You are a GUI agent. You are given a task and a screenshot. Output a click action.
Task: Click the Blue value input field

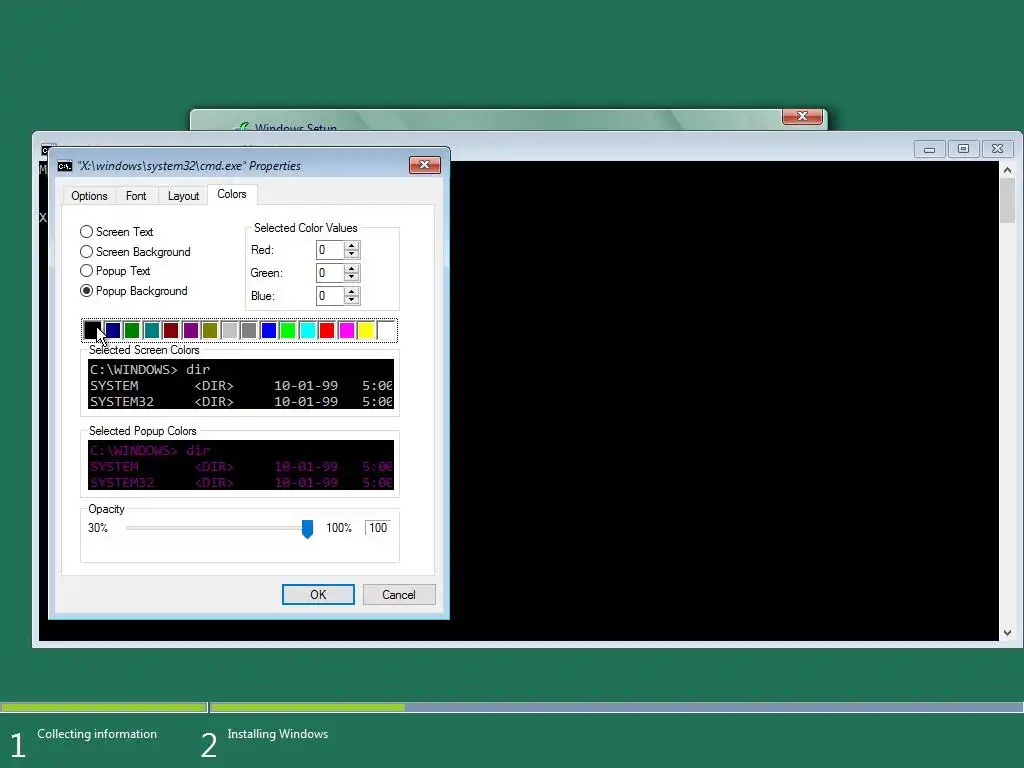[330, 296]
